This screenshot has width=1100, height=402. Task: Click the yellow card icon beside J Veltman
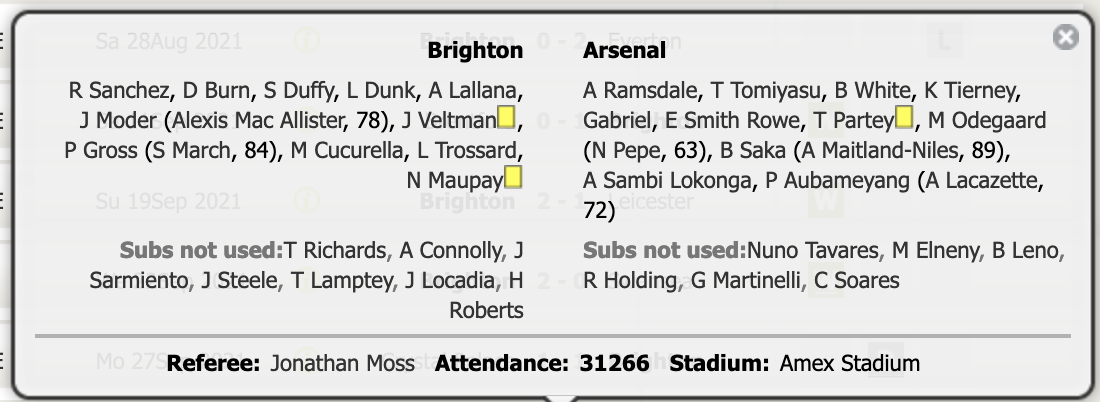[x=506, y=117]
